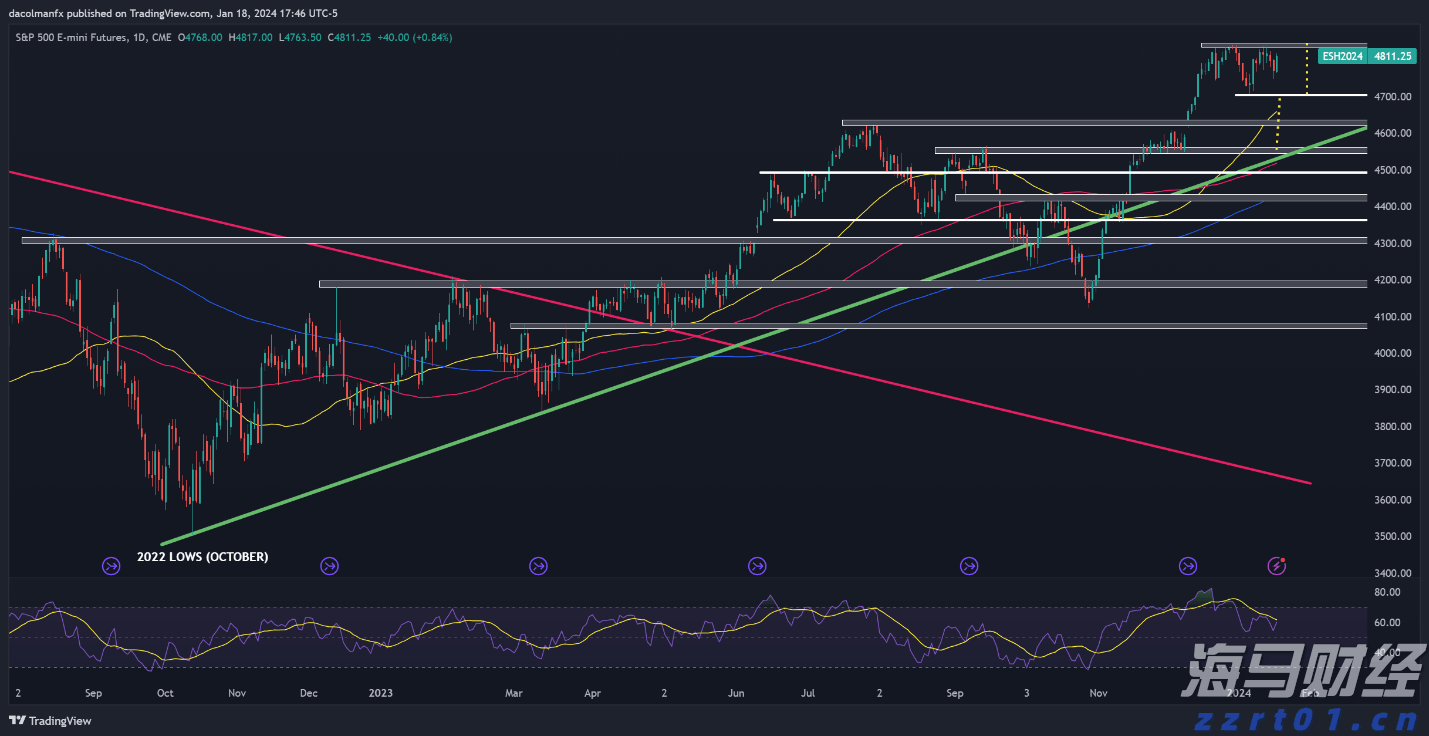Click the 2024 label on the time axis
The image size is (1429, 736).
pos(1238,692)
